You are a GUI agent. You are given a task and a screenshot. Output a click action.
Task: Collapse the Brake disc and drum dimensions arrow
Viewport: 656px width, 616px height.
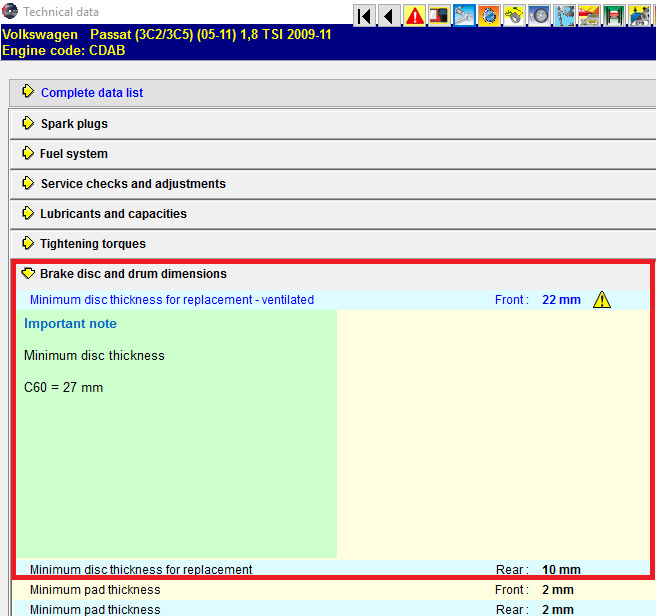(x=28, y=273)
